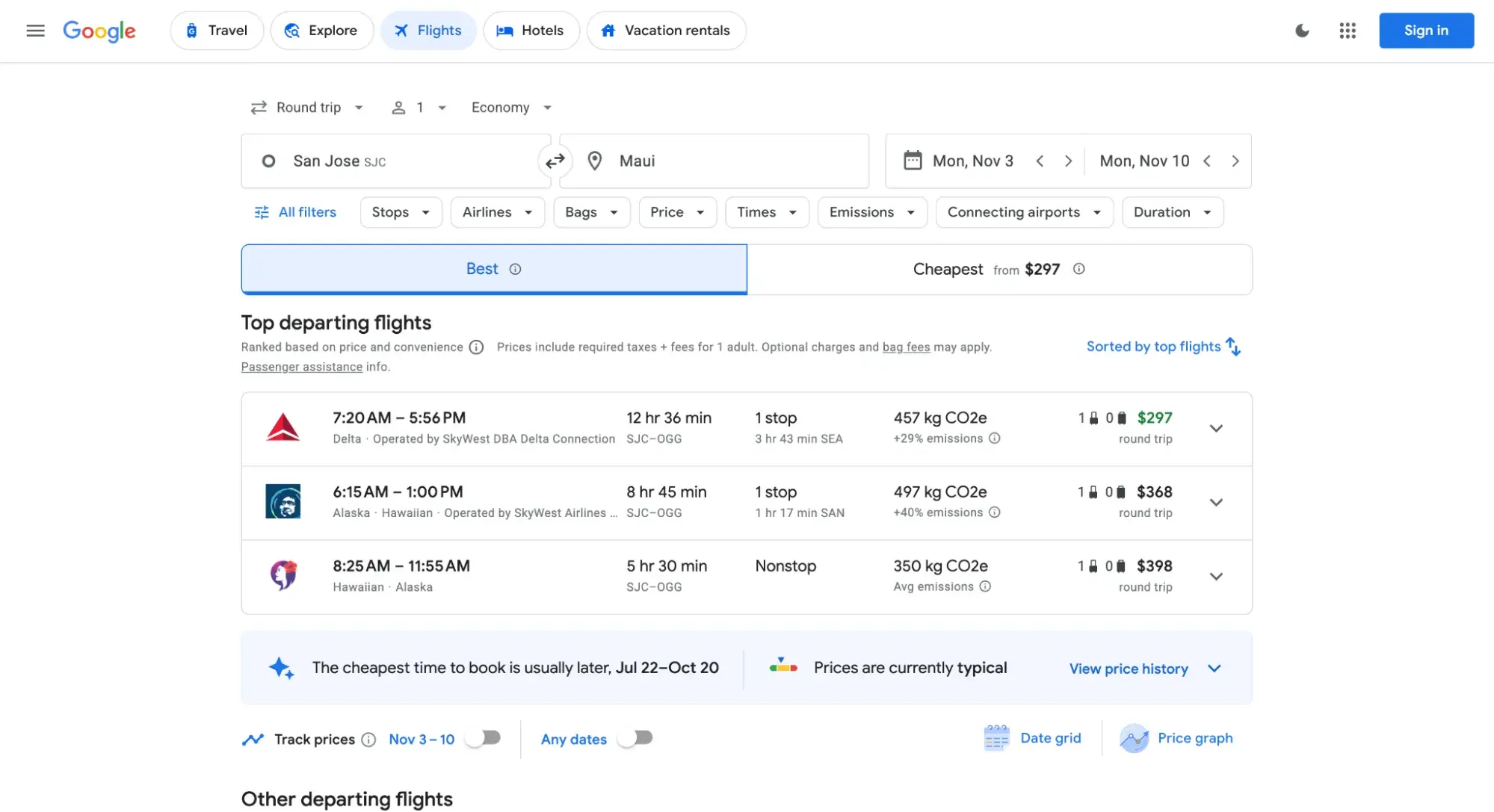
Task: Edit the San Jose origin field
Action: click(x=396, y=161)
